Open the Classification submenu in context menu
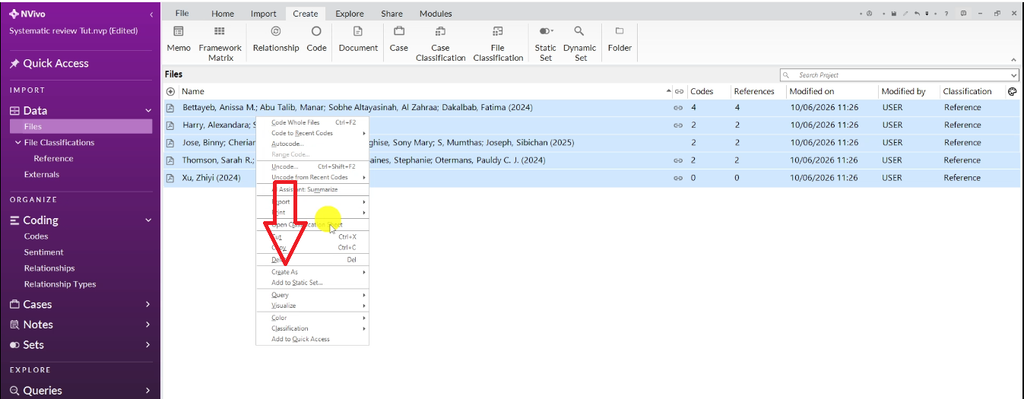 point(312,328)
